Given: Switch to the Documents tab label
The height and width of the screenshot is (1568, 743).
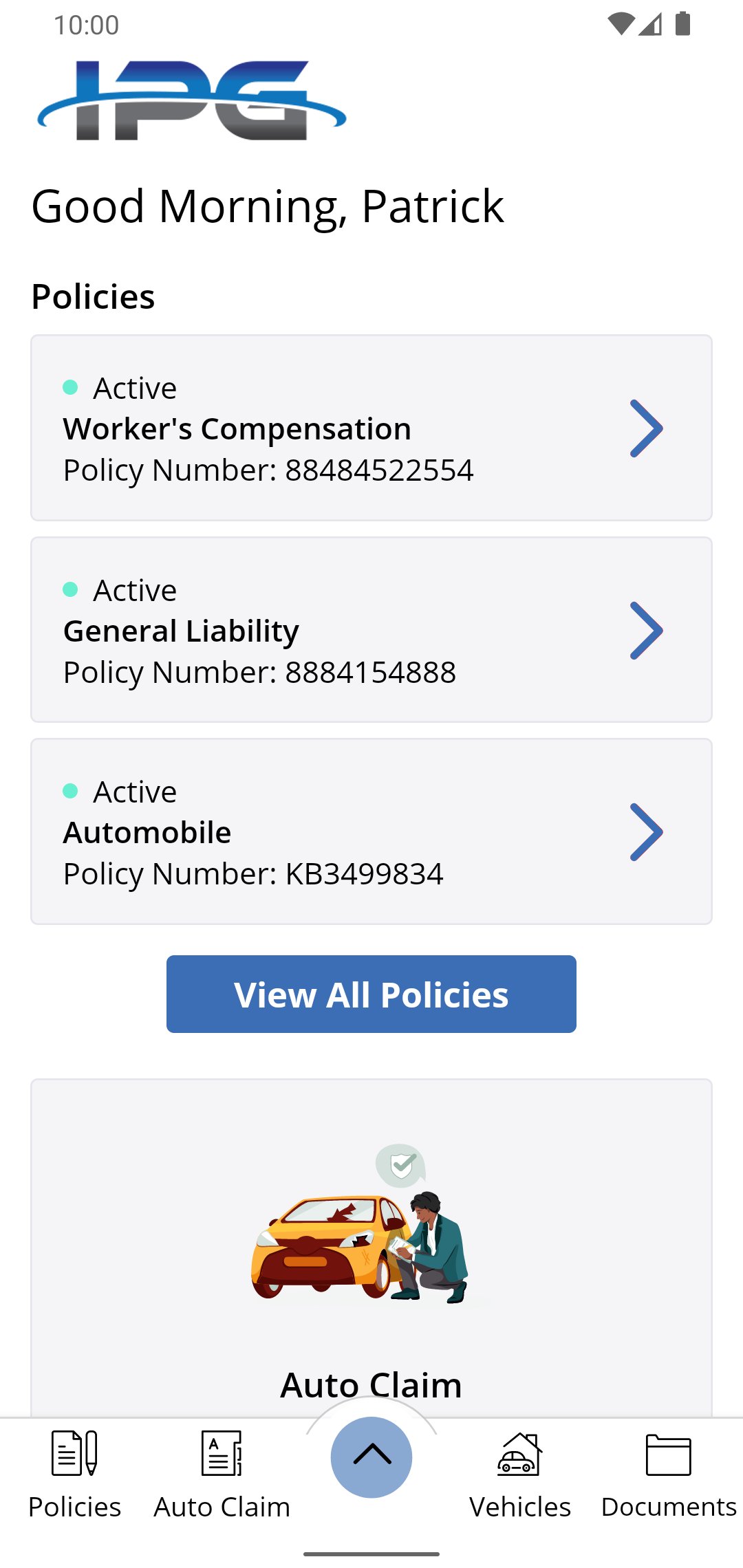Looking at the screenshot, I should (x=669, y=1507).
